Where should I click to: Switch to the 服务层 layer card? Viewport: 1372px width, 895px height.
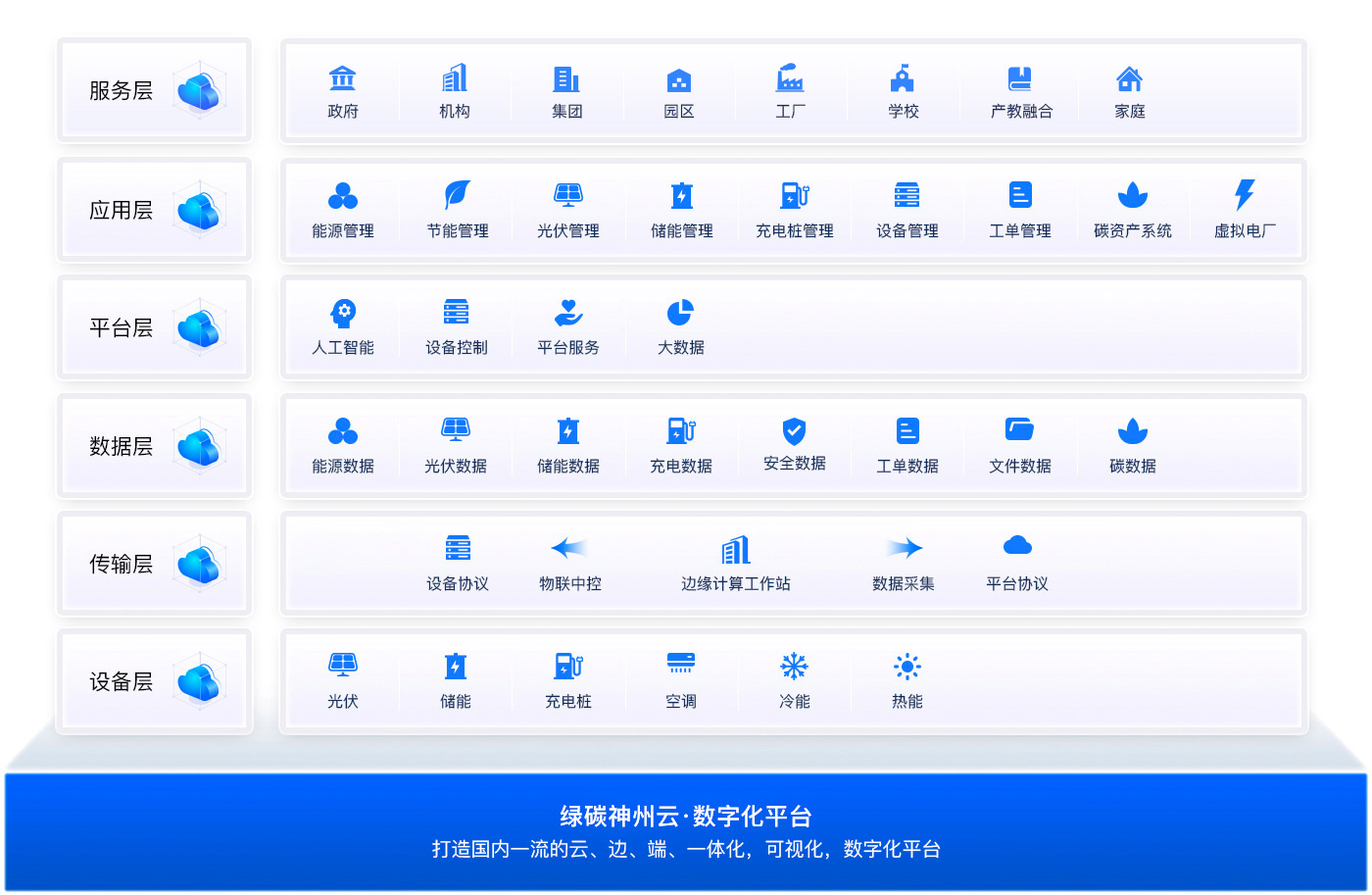pos(155,90)
